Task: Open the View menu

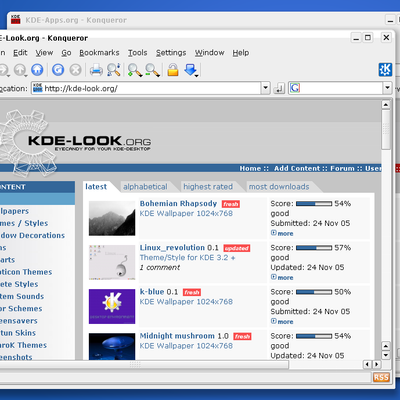Action: coord(44,53)
